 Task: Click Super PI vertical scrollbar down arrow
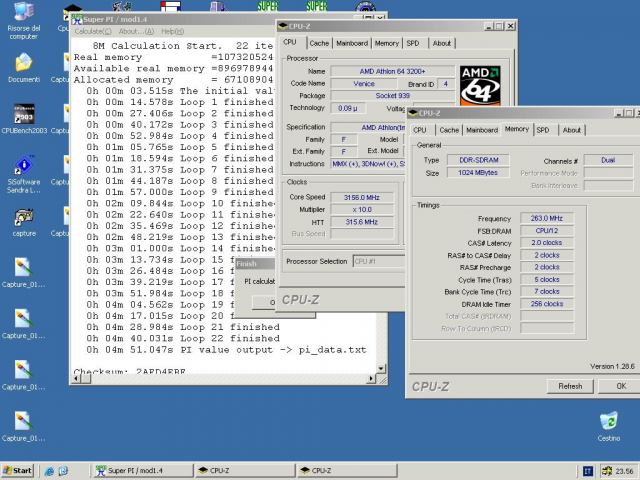[x=381, y=368]
